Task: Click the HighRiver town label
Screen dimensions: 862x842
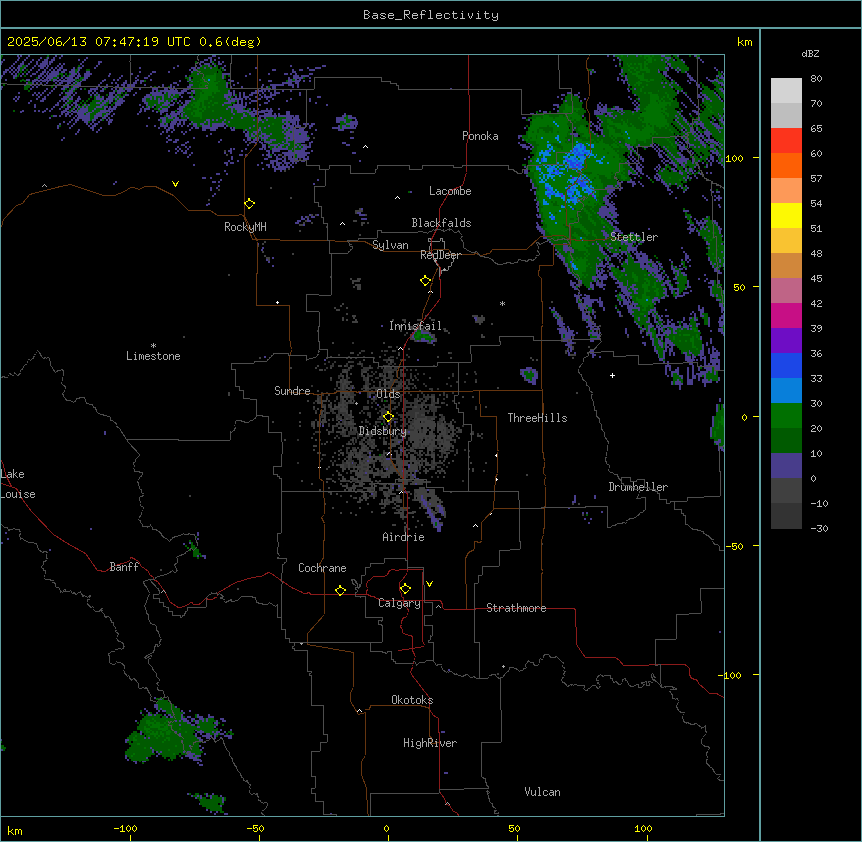Action: coord(430,743)
